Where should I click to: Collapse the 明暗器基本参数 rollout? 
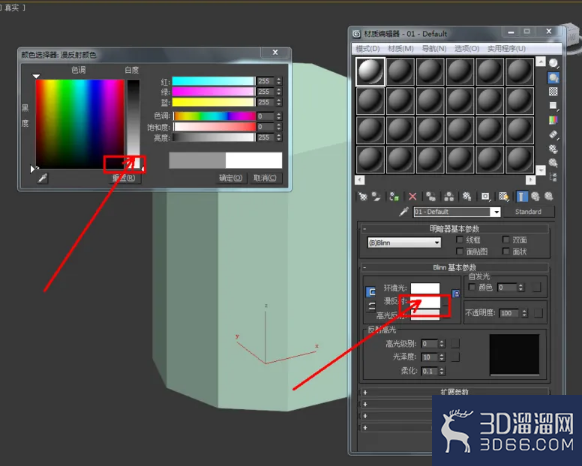[454, 228]
